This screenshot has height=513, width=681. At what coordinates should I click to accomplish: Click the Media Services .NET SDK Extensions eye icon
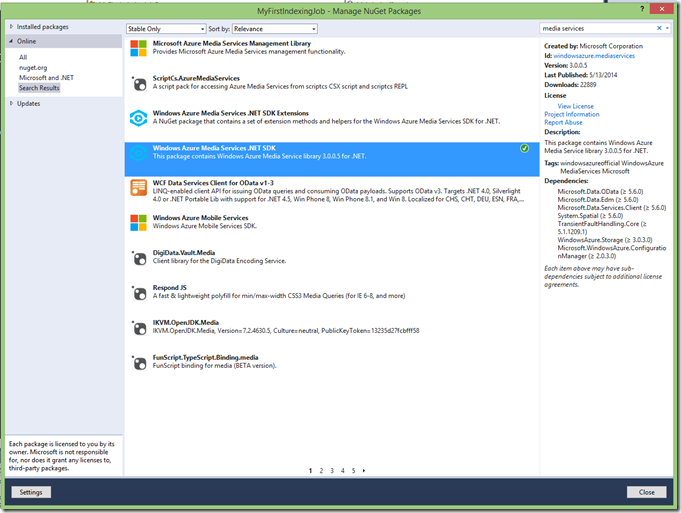pos(139,119)
